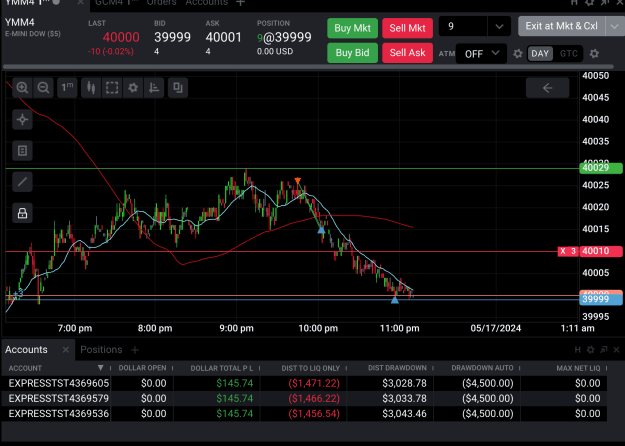Open ATM settings gear icon
The image size is (625, 446).
point(517,54)
